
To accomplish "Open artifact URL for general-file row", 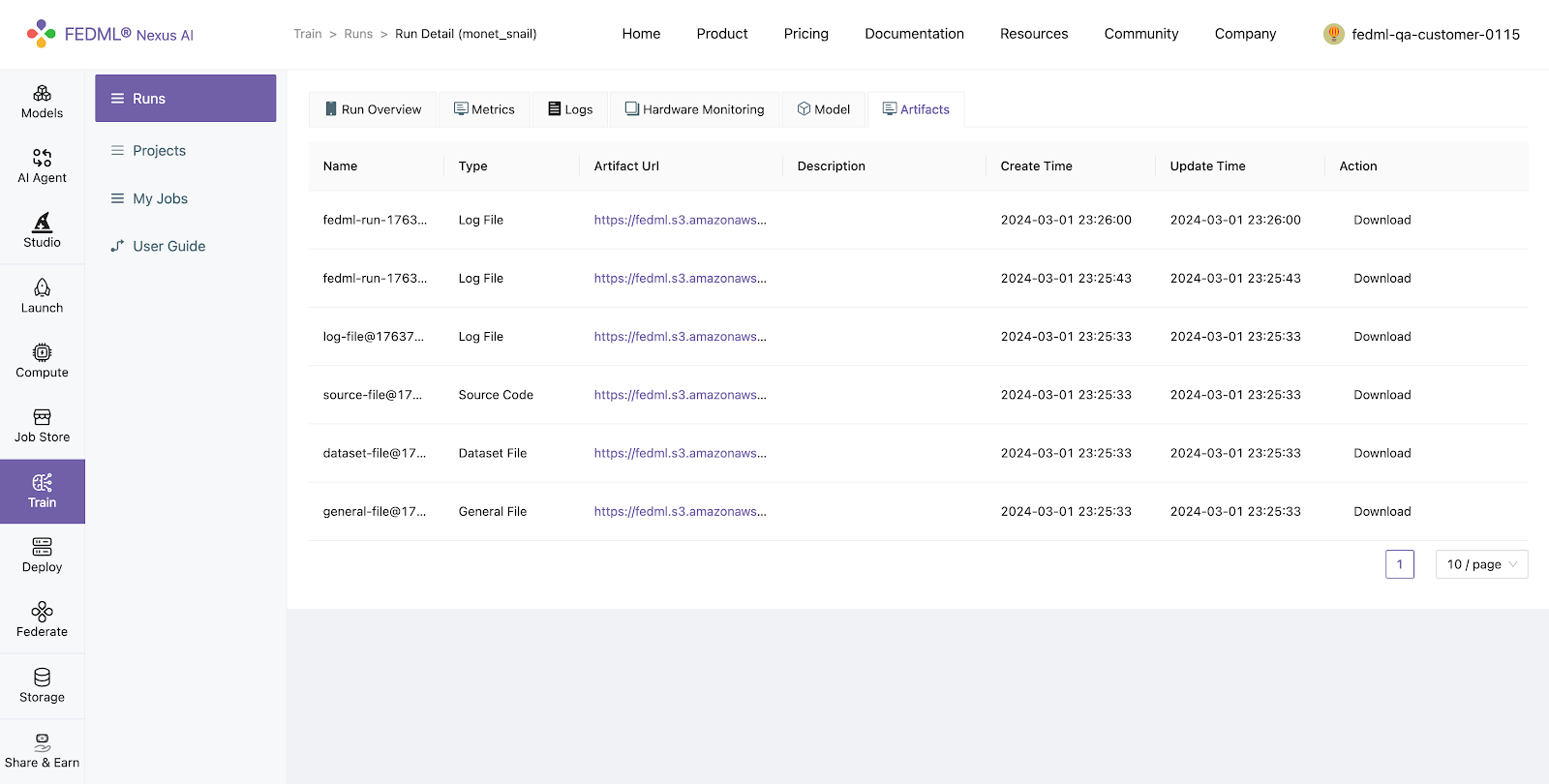I will point(680,511).
